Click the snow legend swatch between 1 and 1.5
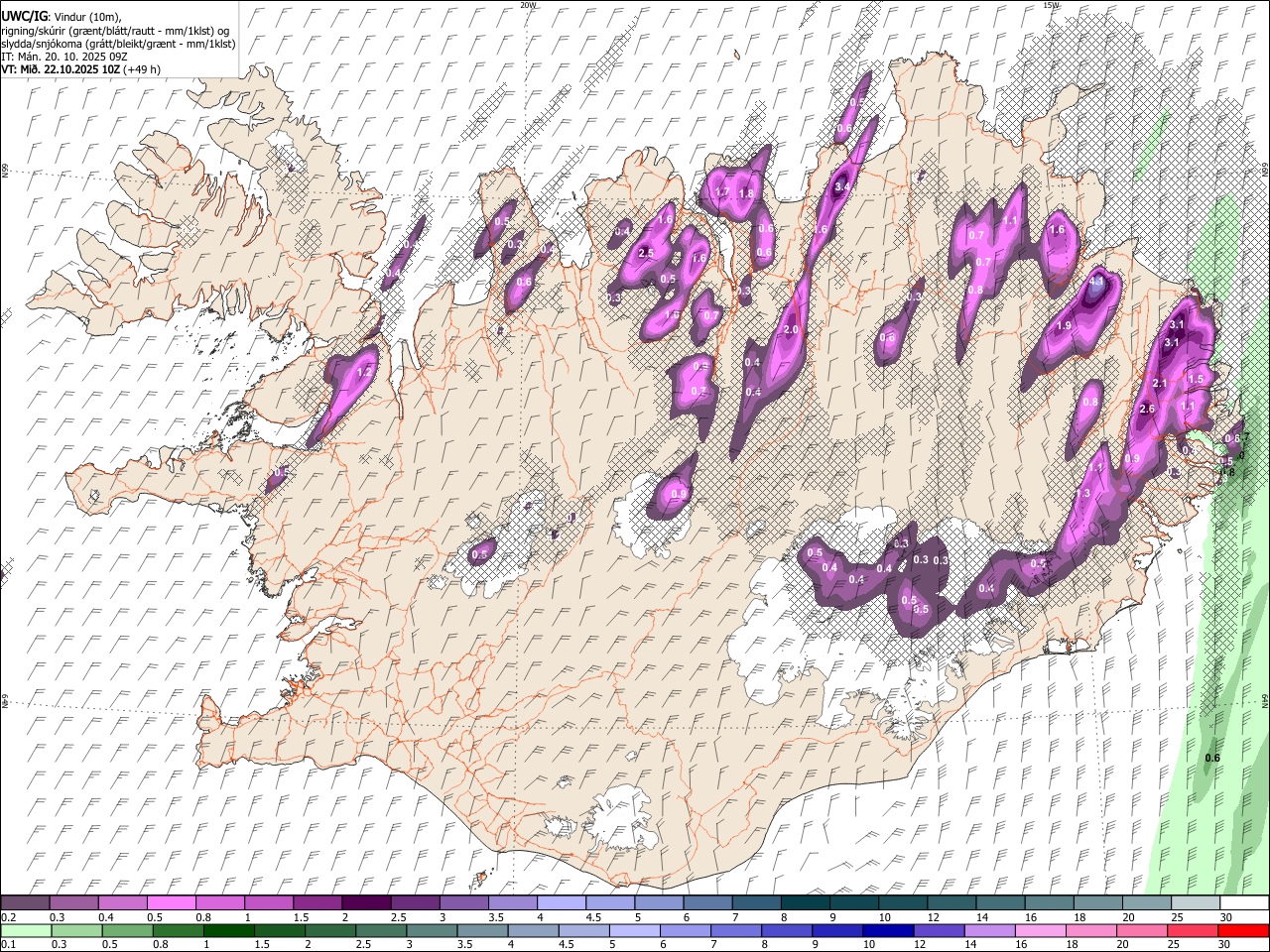The width and height of the screenshot is (1270, 952). click(268, 903)
